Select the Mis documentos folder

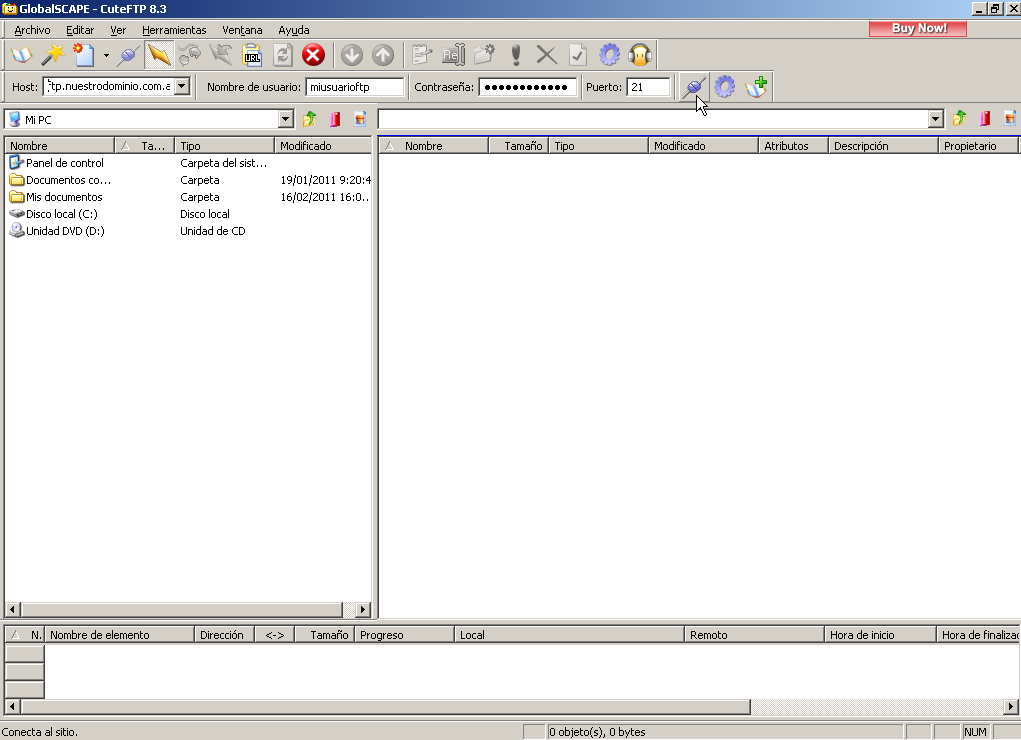click(56, 197)
